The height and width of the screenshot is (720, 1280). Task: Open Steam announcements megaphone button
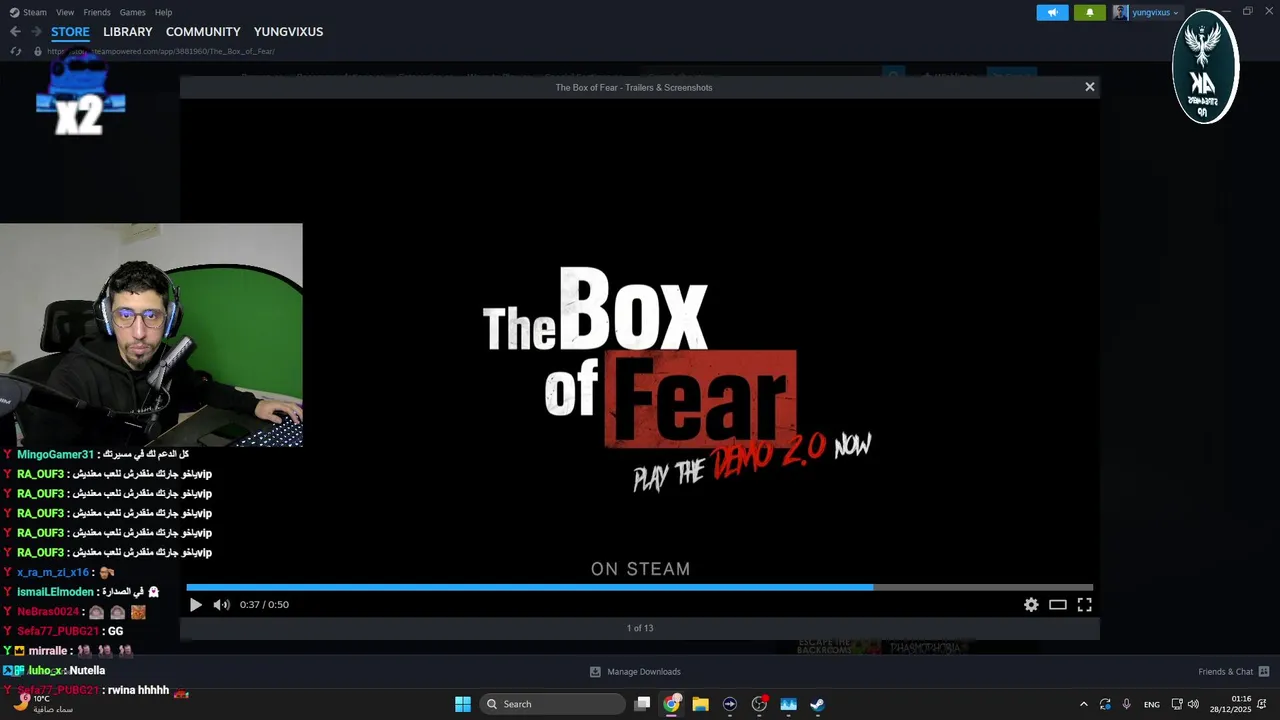click(1052, 12)
